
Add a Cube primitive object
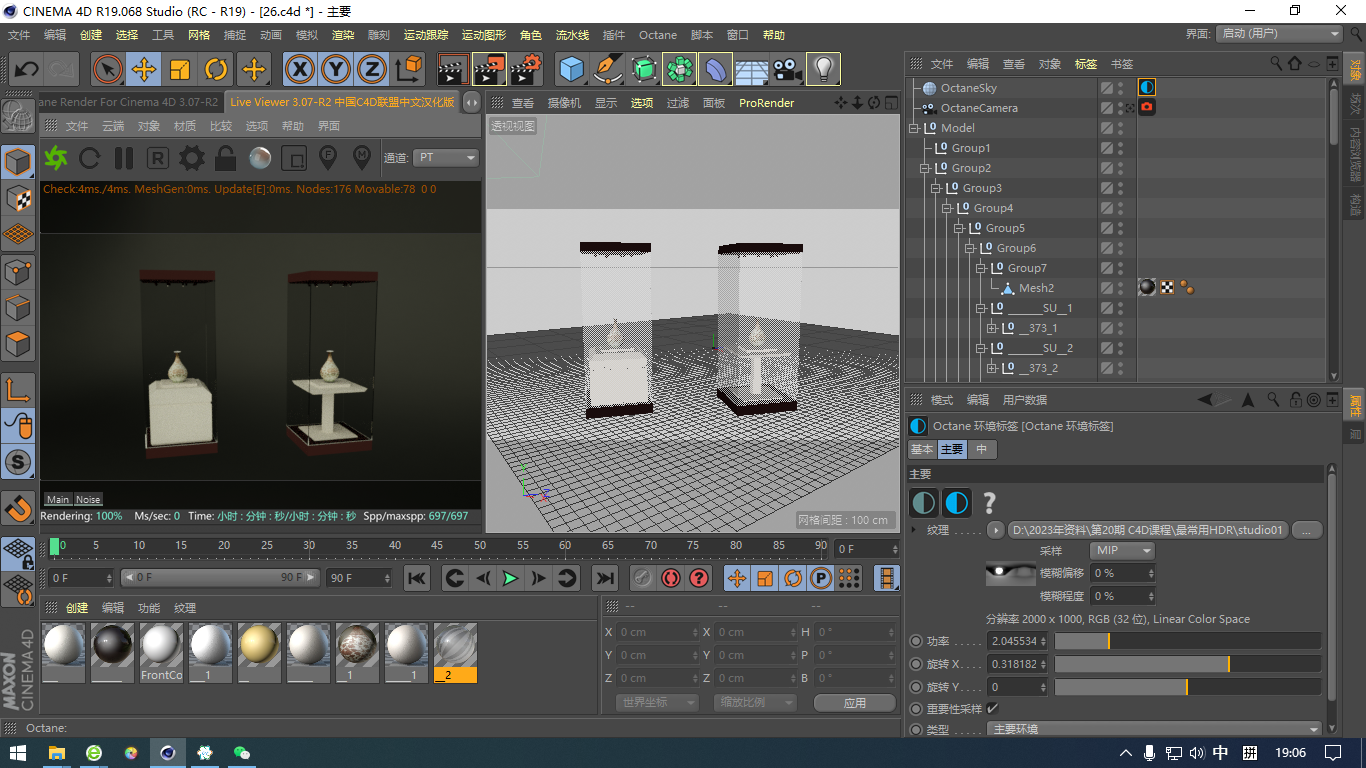[571, 69]
